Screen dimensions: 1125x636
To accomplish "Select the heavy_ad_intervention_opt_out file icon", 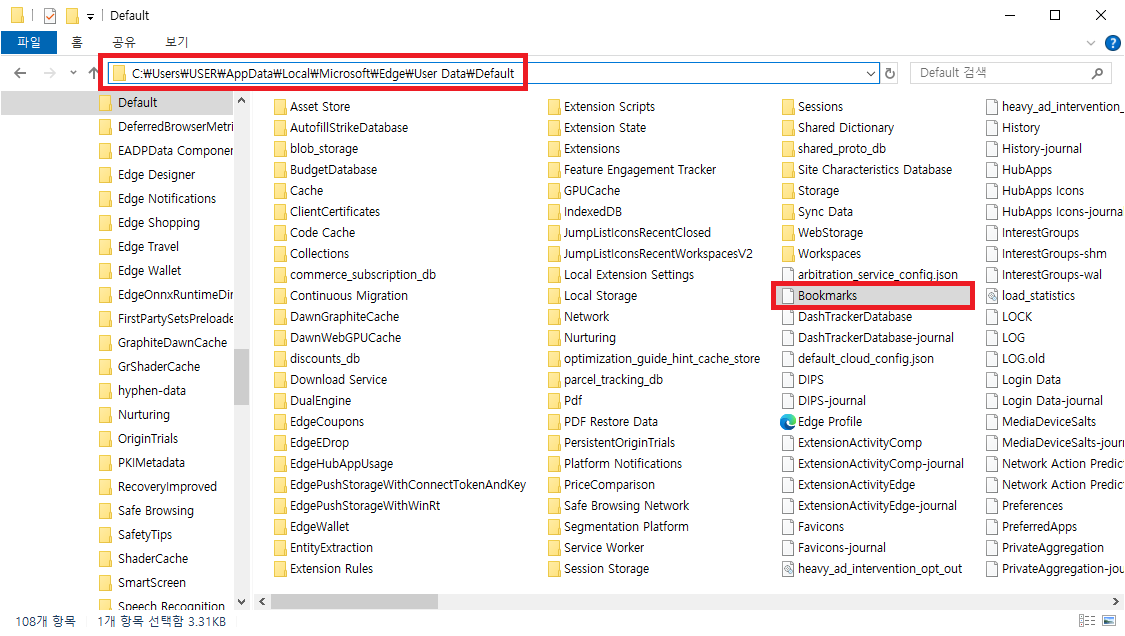I will [788, 569].
